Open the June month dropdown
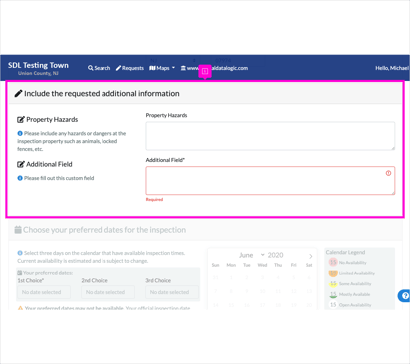Screen dimensions: 410x364 pyautogui.click(x=252, y=255)
